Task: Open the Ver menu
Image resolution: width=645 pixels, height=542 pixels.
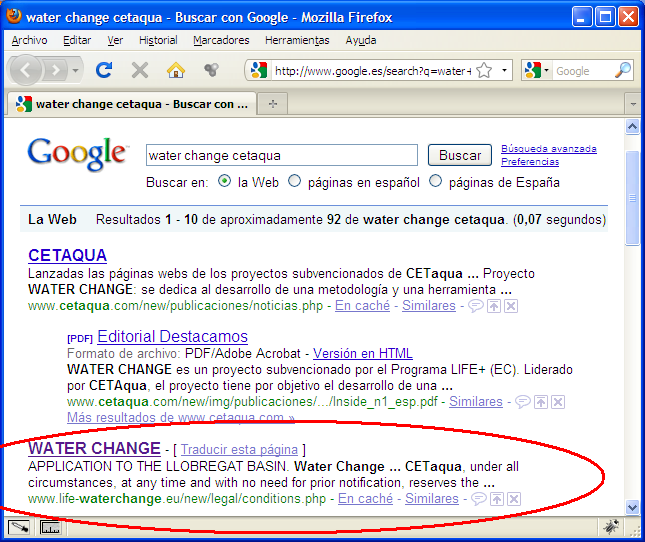Action: 115,40
